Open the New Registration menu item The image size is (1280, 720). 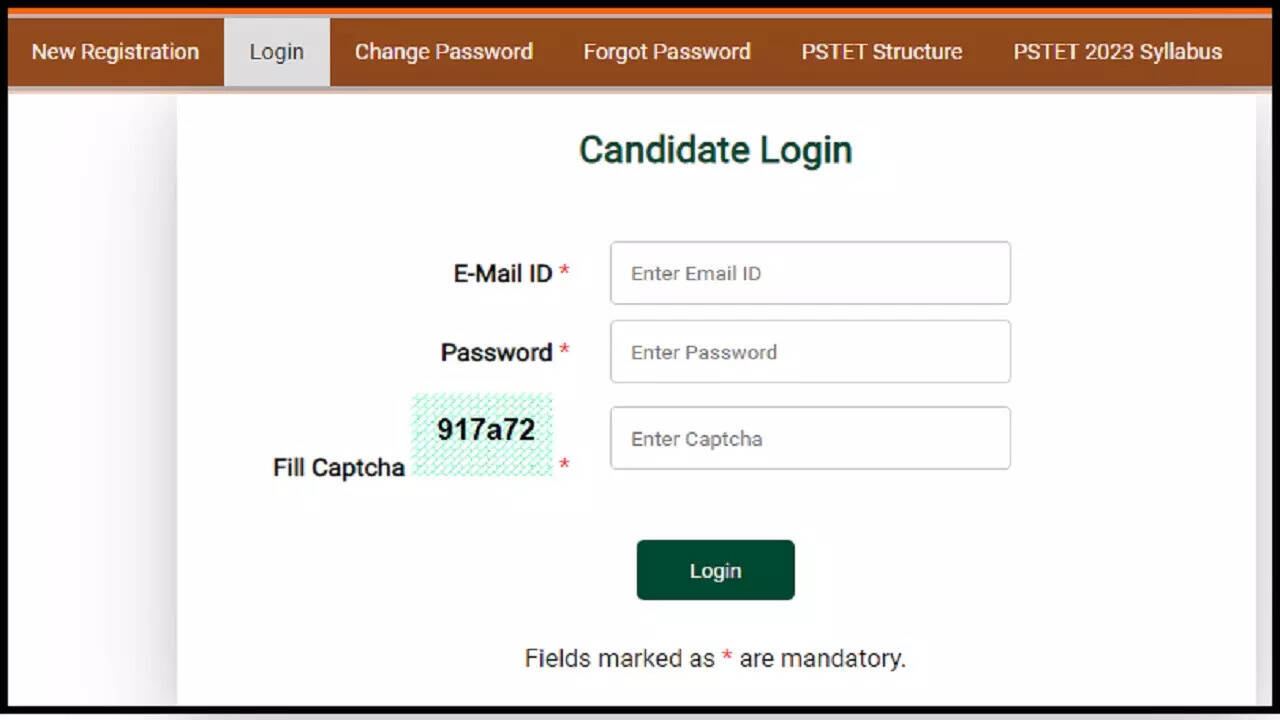pyautogui.click(x=115, y=52)
